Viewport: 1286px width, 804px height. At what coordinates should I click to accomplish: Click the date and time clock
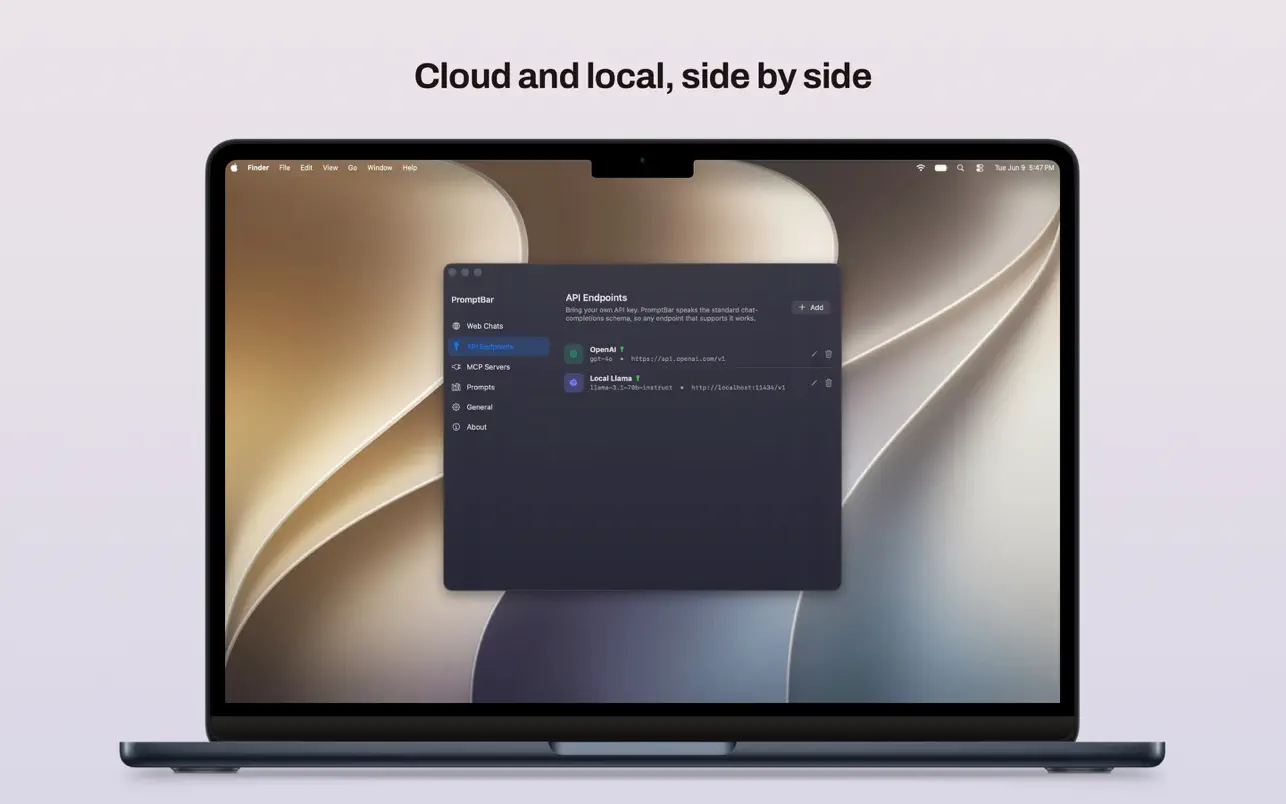point(1024,168)
